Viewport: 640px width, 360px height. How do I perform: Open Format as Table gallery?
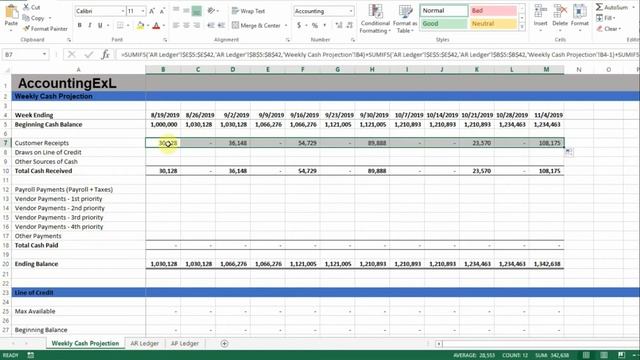(405, 18)
